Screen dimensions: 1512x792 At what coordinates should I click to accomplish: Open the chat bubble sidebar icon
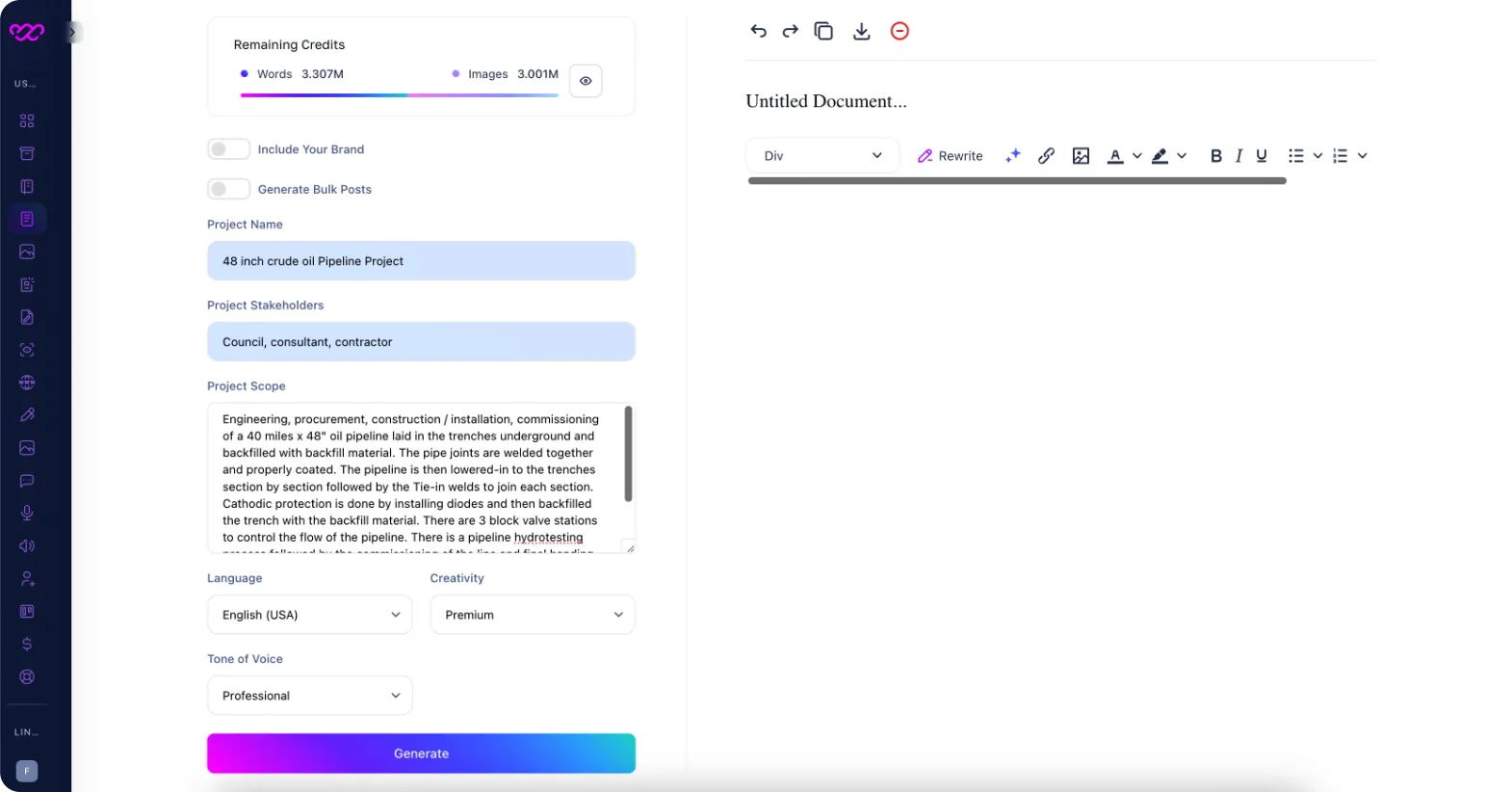pyautogui.click(x=27, y=481)
